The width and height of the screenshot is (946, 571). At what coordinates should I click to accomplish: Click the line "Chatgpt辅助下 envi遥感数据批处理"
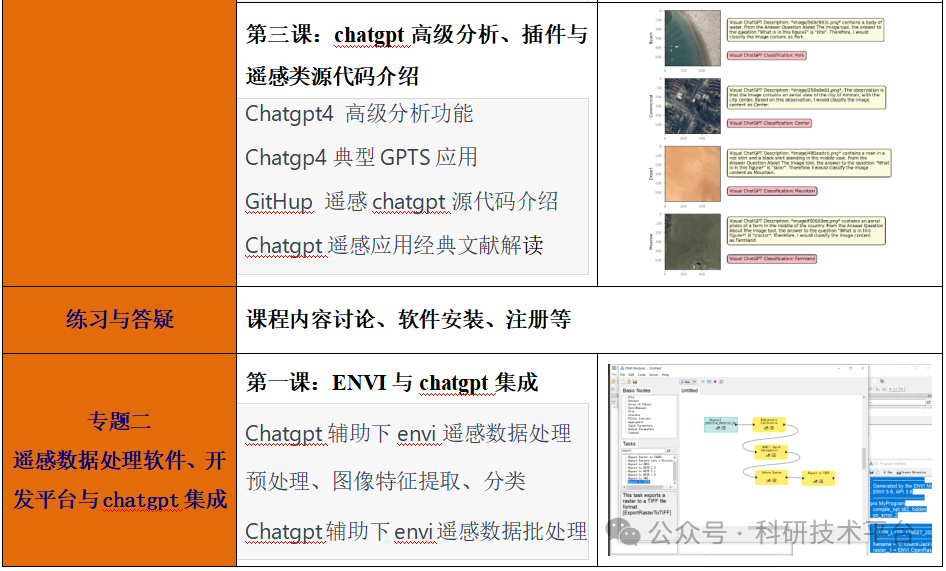click(416, 531)
